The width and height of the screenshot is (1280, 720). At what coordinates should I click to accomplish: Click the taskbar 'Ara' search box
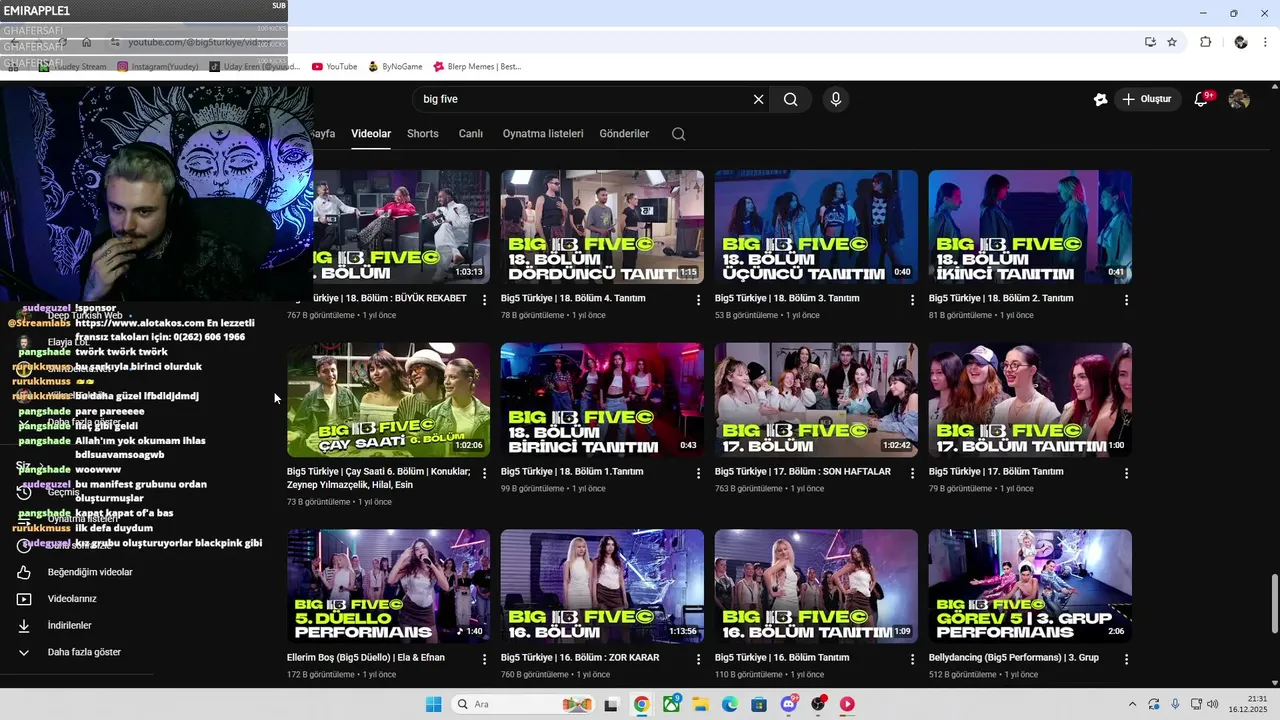(x=523, y=704)
